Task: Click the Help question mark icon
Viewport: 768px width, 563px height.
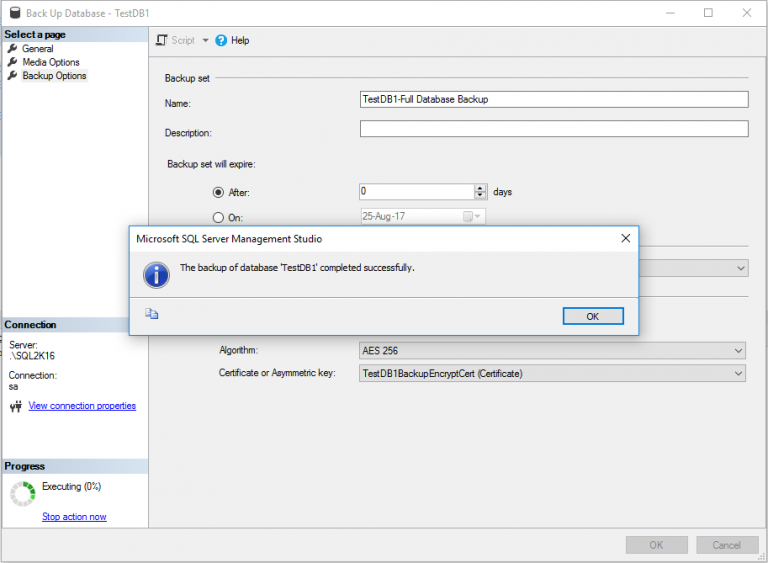Action: 221,40
